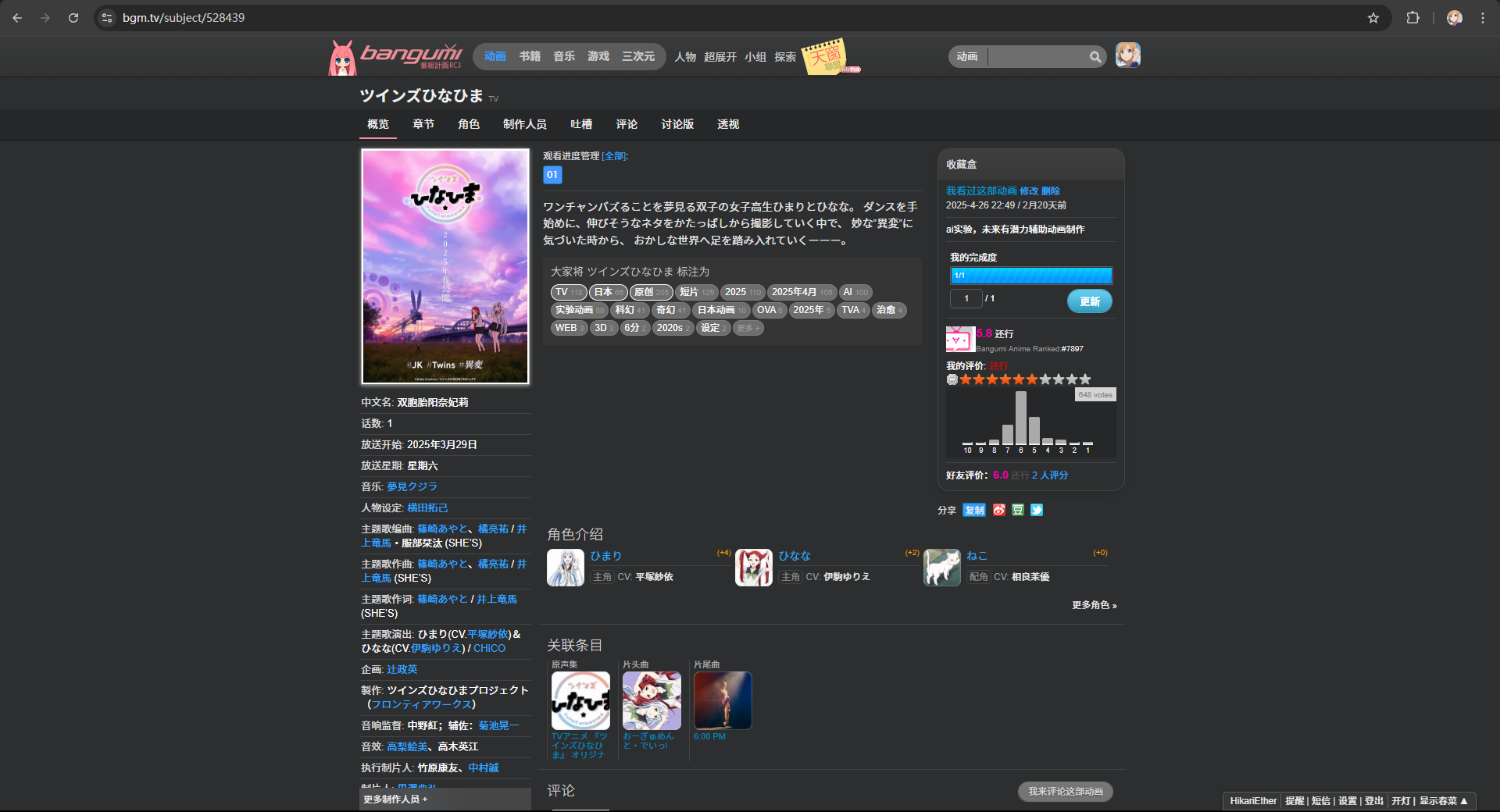
Task: Rate the anime ten stars
Action: click(1085, 379)
